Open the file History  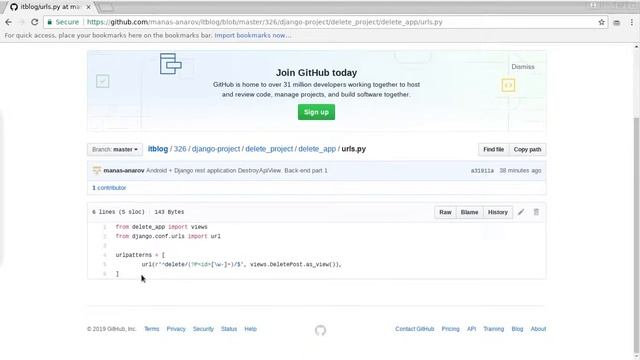pyautogui.click(x=498, y=212)
